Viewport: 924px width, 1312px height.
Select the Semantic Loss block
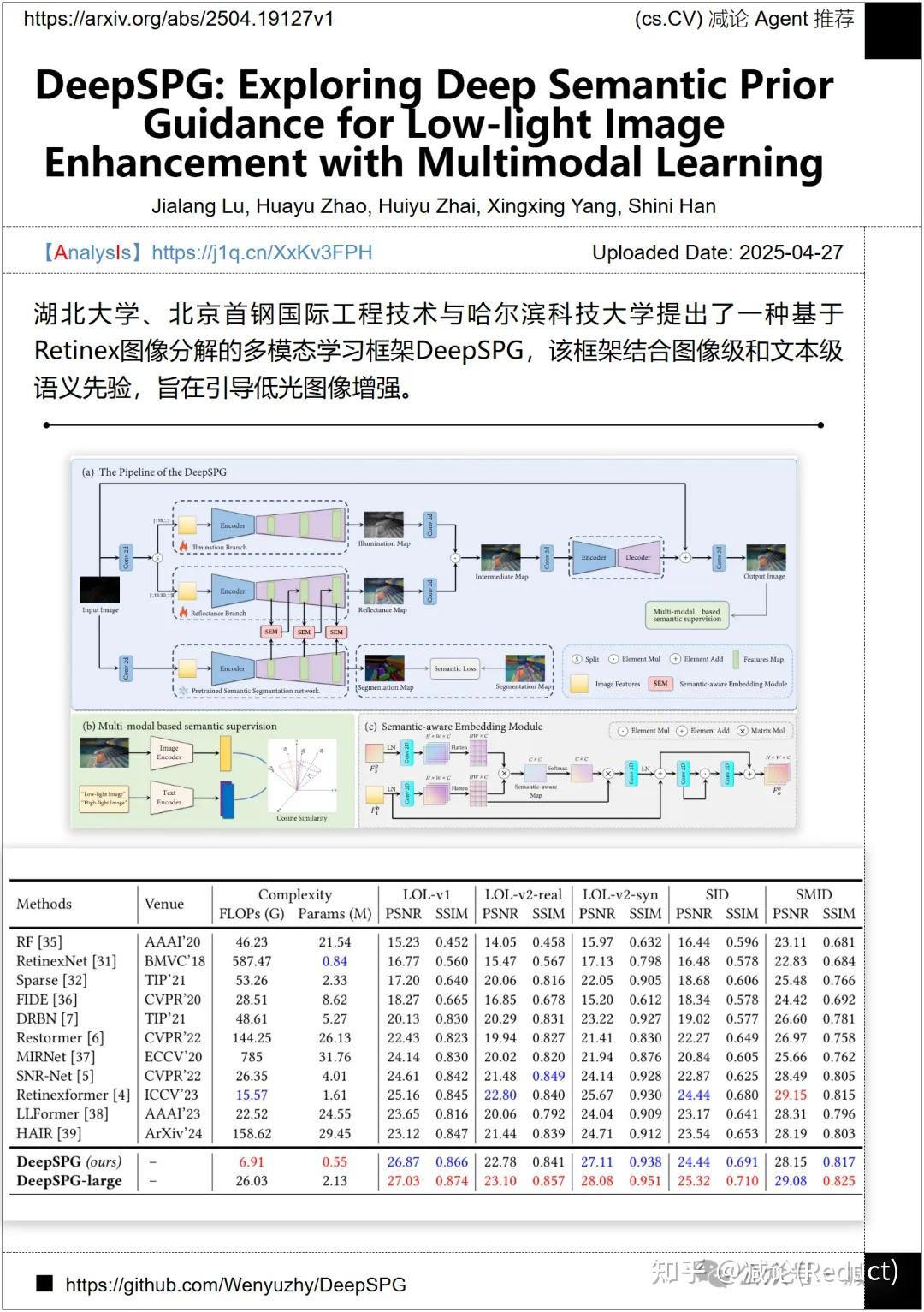[x=456, y=668]
